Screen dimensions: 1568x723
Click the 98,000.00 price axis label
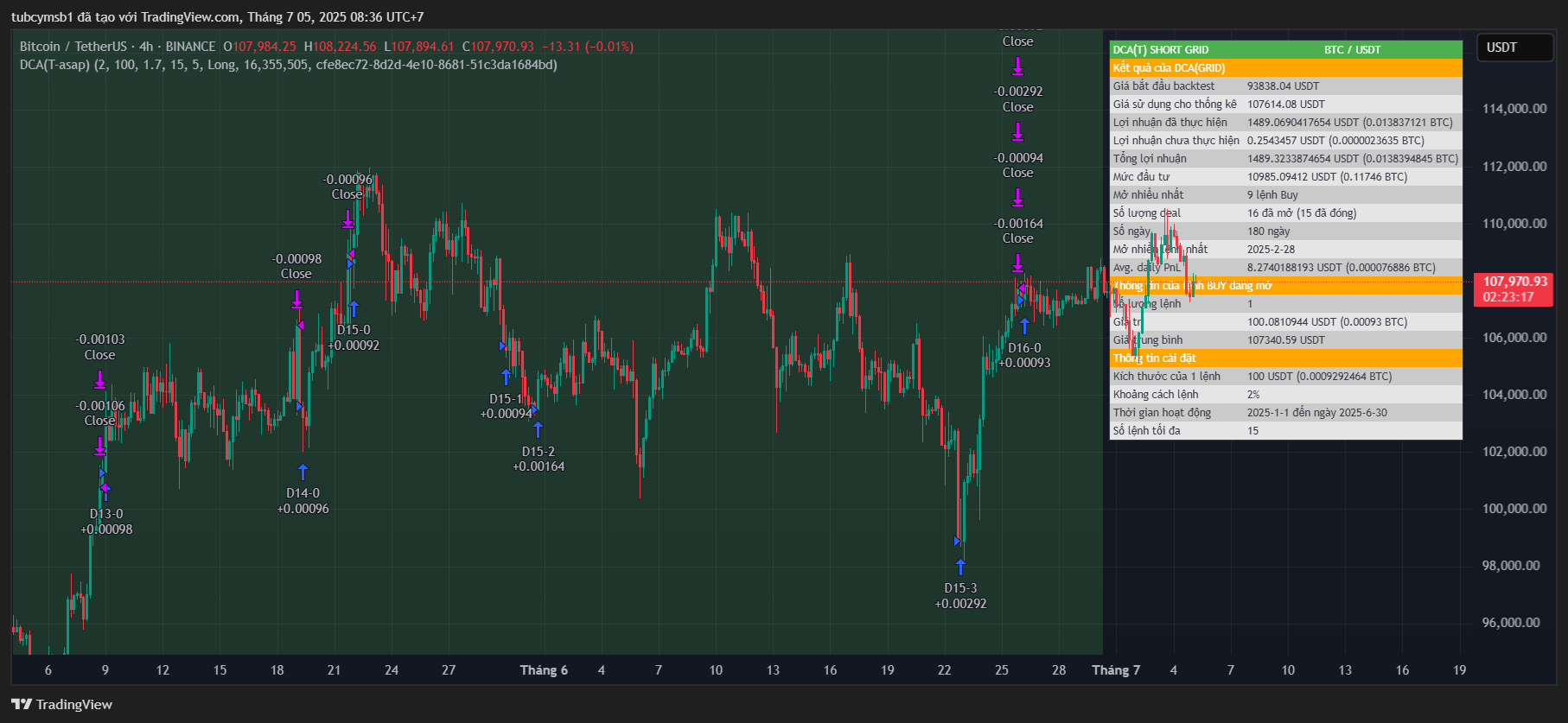1511,566
